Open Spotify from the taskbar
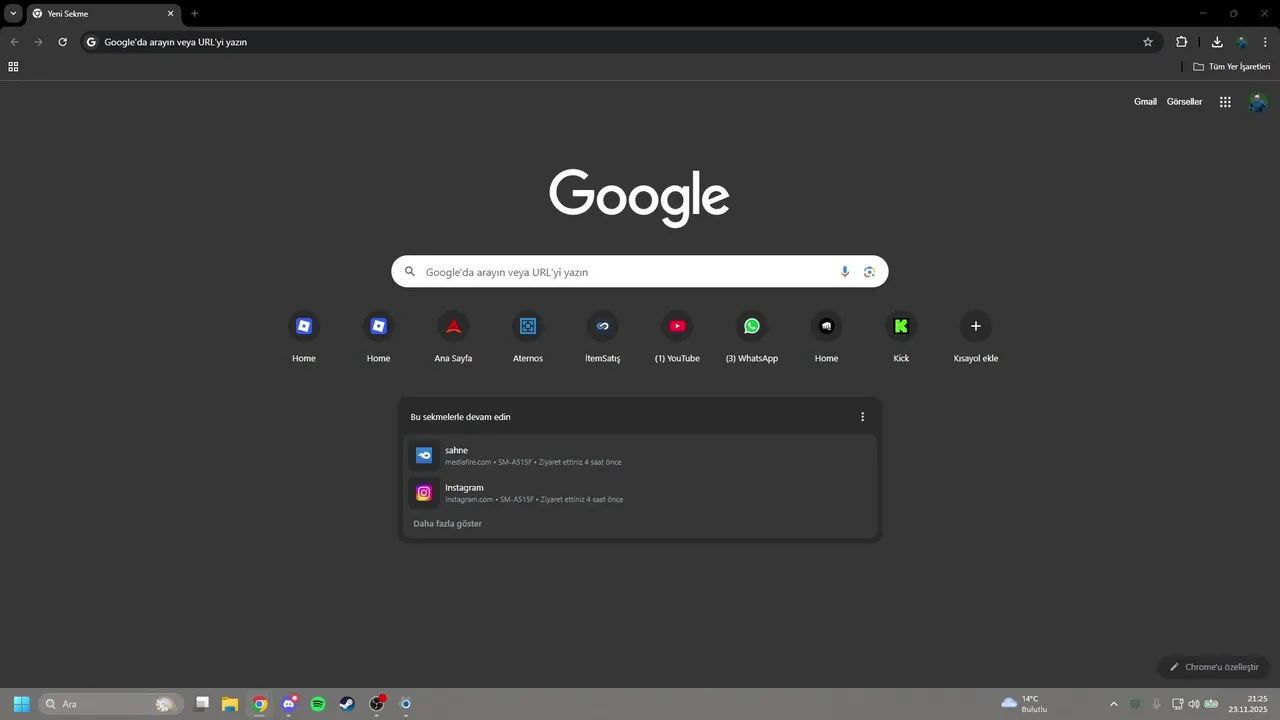 coord(318,704)
